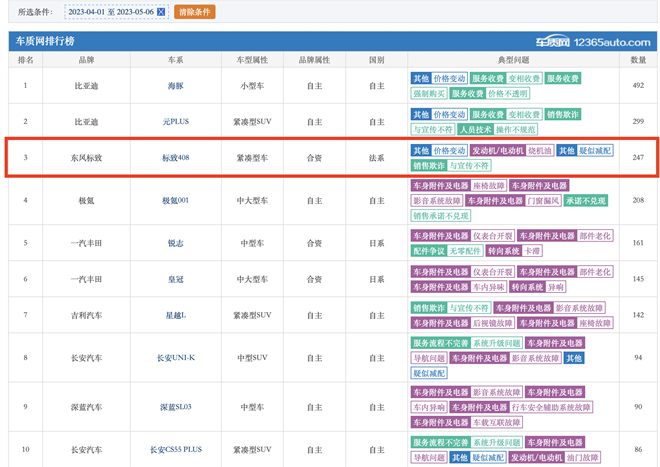Click the 法系 country cell
660x467 pixels.
pos(376,158)
